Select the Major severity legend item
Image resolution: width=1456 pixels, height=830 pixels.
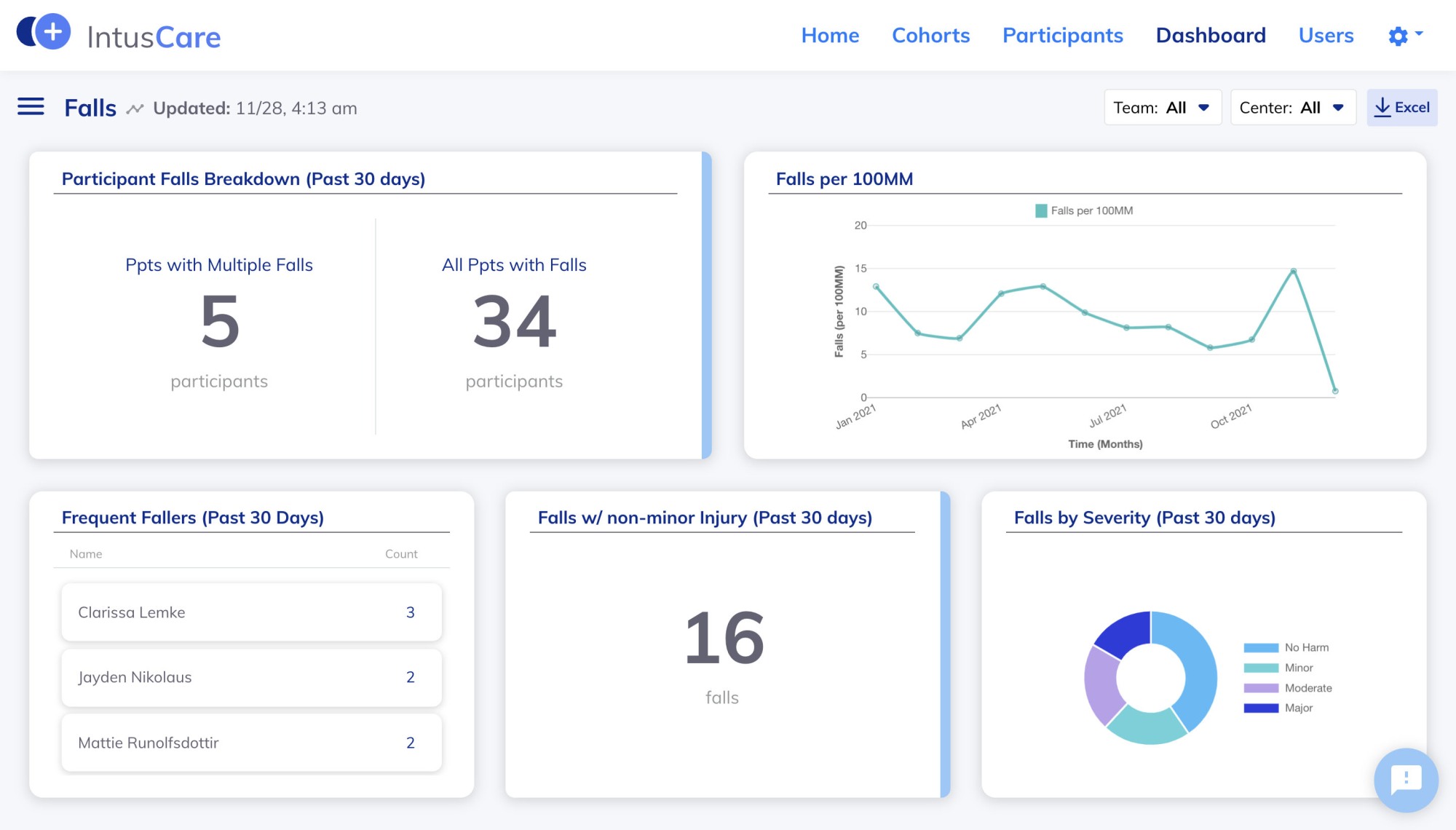(x=1294, y=707)
